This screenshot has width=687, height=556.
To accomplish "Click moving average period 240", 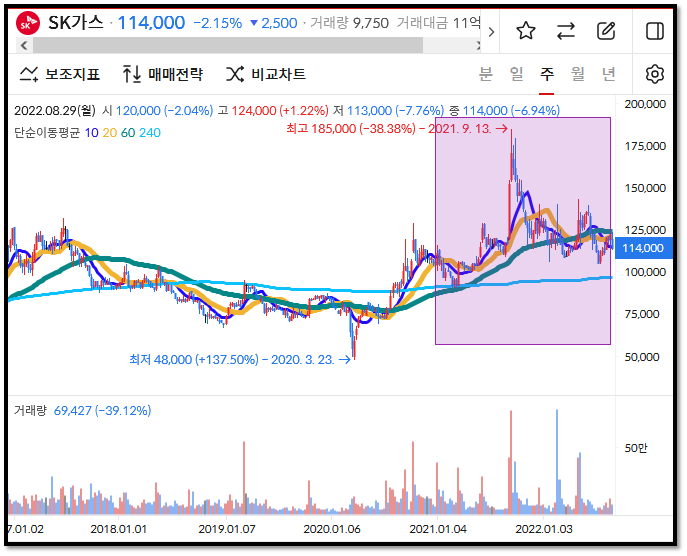I will (x=150, y=133).
